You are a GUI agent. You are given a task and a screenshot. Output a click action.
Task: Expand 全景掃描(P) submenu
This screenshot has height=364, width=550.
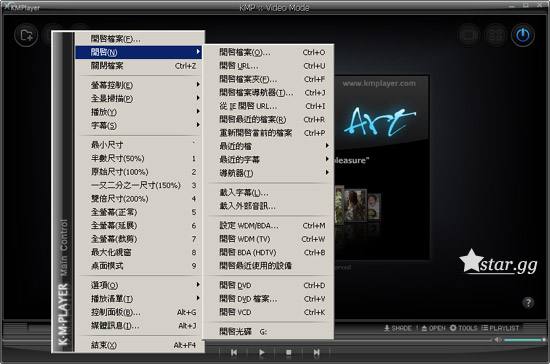140,98
